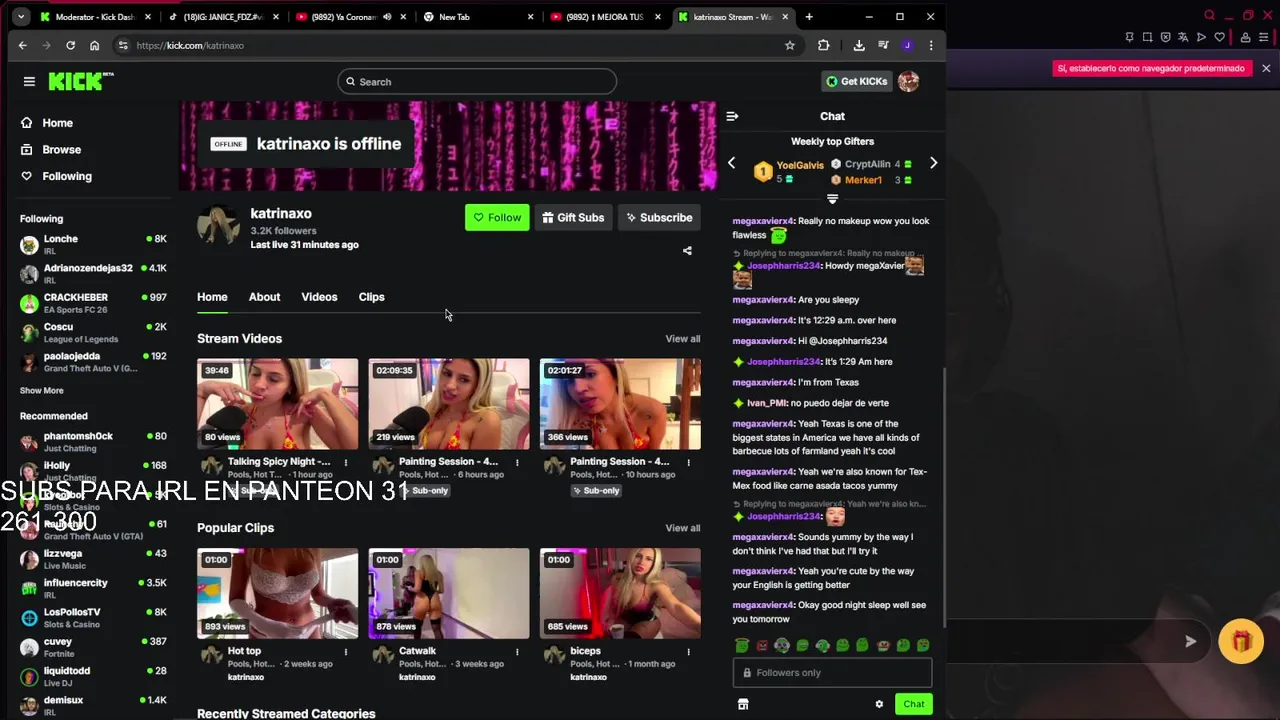
Task: Click the green Chat send button
Action: pyautogui.click(x=914, y=704)
